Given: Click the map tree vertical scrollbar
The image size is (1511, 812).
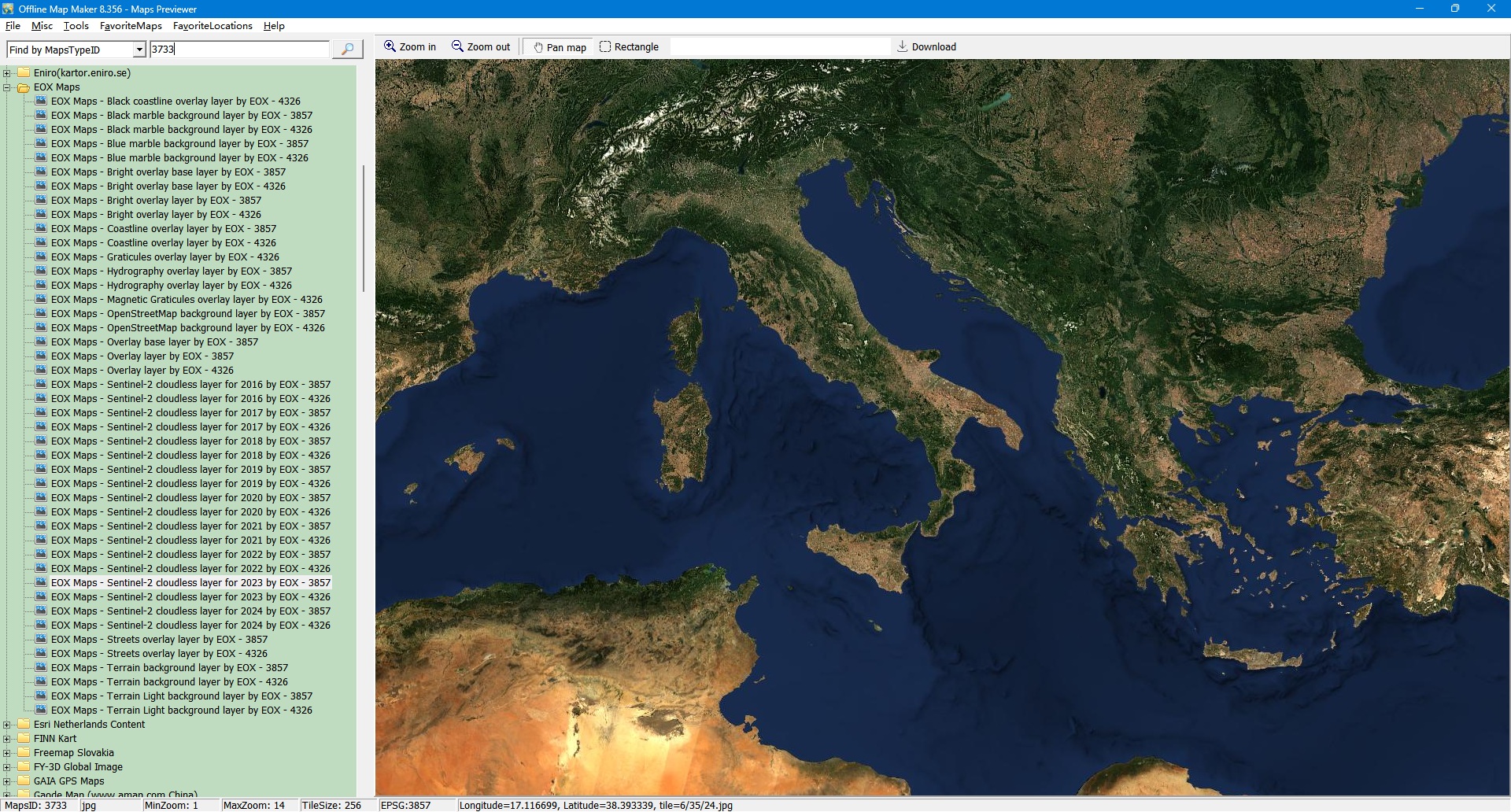Looking at the screenshot, I should pos(363,228).
